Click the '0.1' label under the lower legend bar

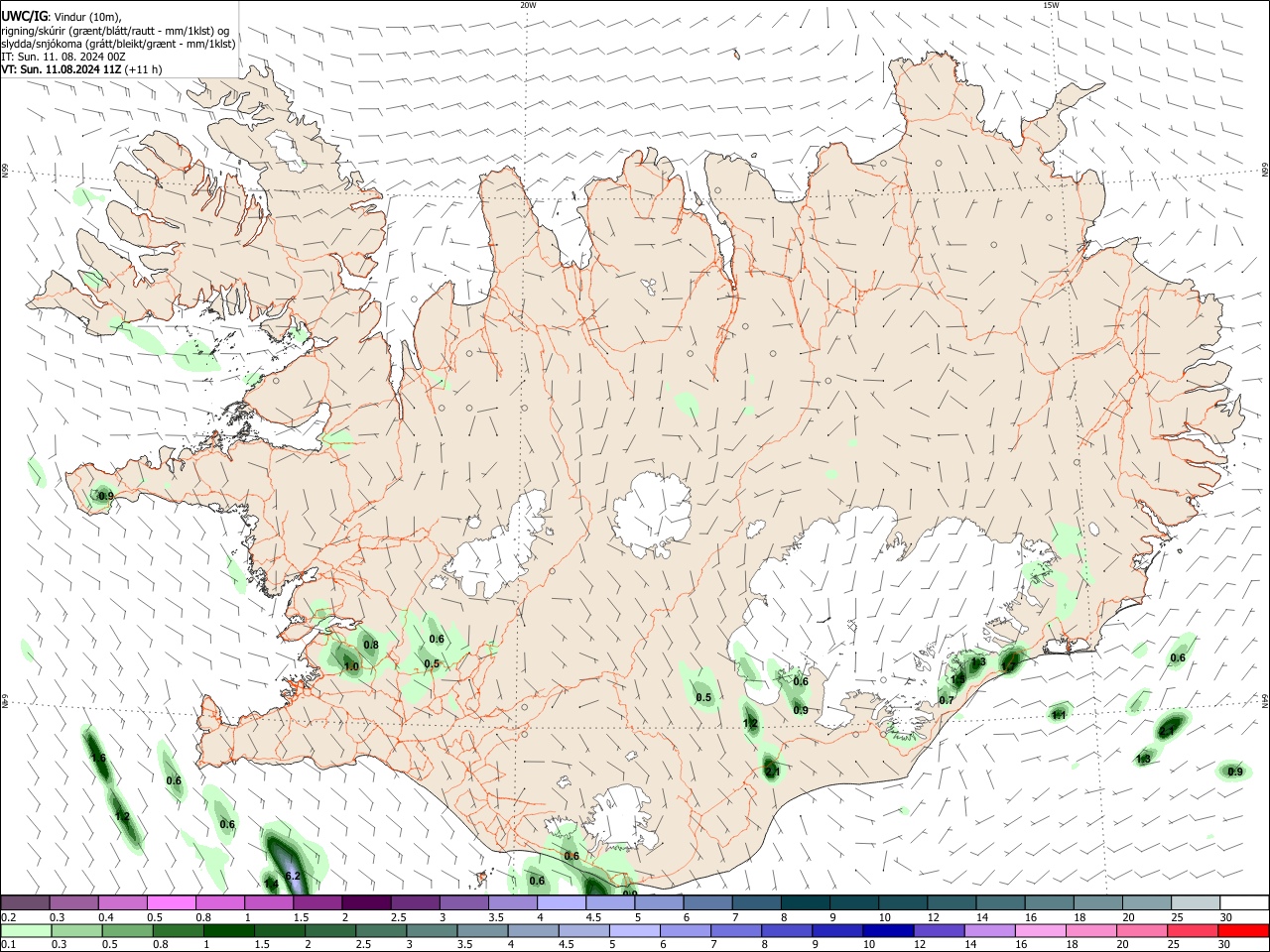tap(9, 945)
